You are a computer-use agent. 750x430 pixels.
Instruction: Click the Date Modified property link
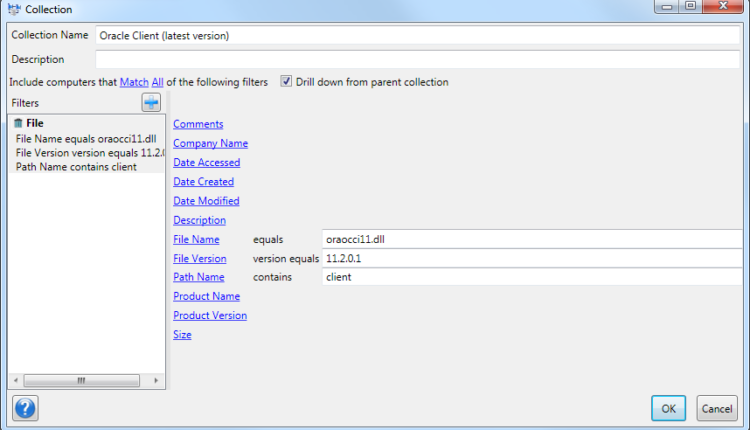coord(206,201)
